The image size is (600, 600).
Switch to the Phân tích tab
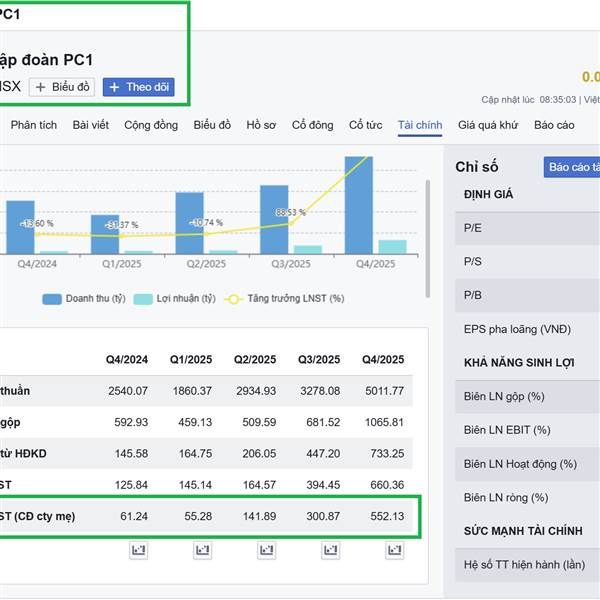pyautogui.click(x=34, y=125)
